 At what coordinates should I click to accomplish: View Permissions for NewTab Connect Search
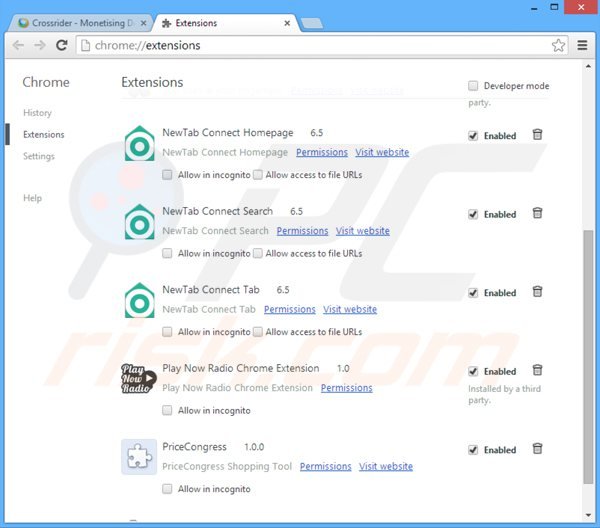point(302,231)
